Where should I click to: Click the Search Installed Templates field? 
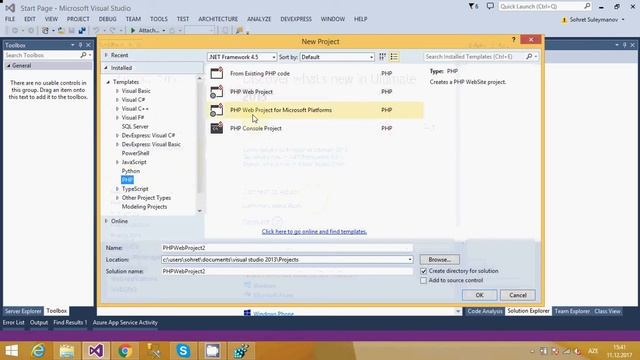[x=475, y=57]
